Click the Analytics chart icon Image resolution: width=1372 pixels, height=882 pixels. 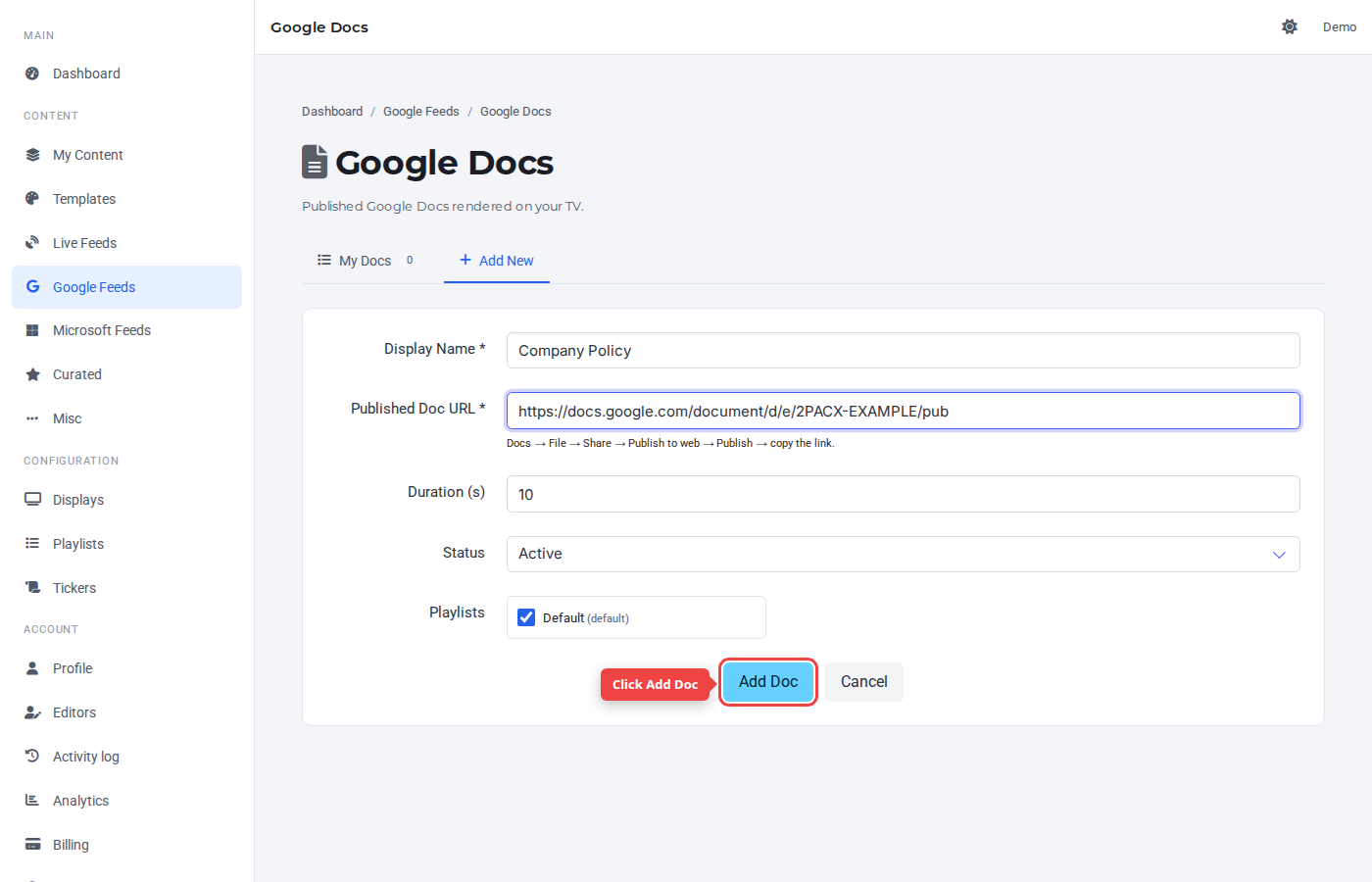point(32,801)
